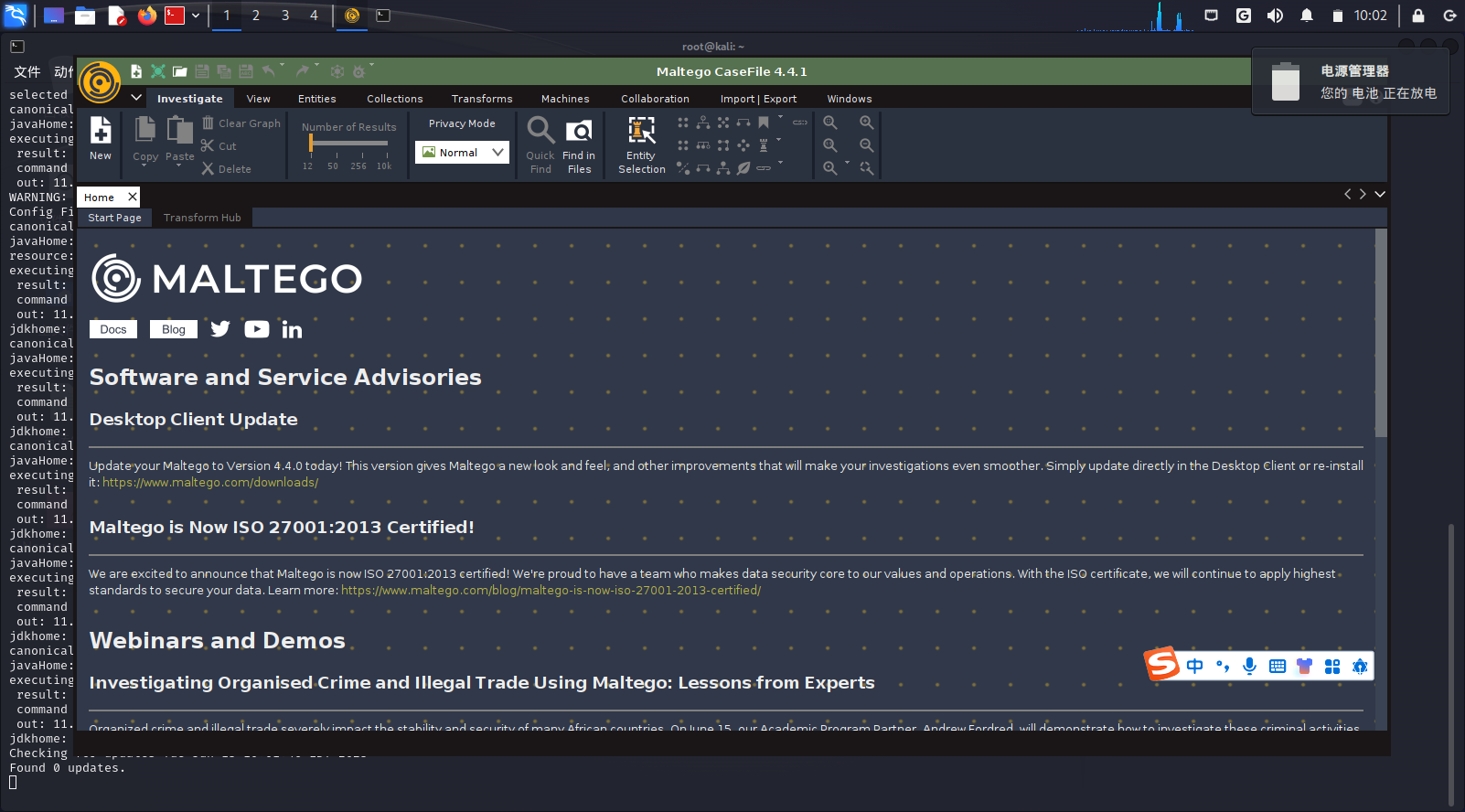Toggle Chinese/English mode in Sogou IME bar
The height and width of the screenshot is (812, 1465).
click(1195, 666)
